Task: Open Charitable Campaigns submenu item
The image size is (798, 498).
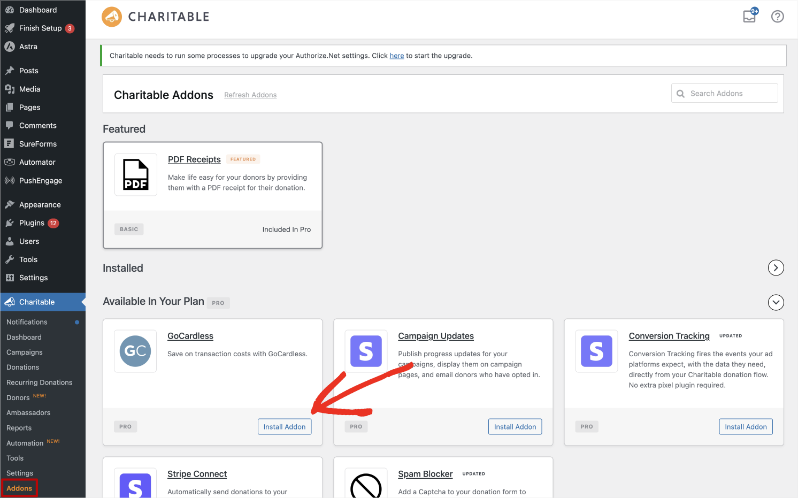Action: click(24, 352)
